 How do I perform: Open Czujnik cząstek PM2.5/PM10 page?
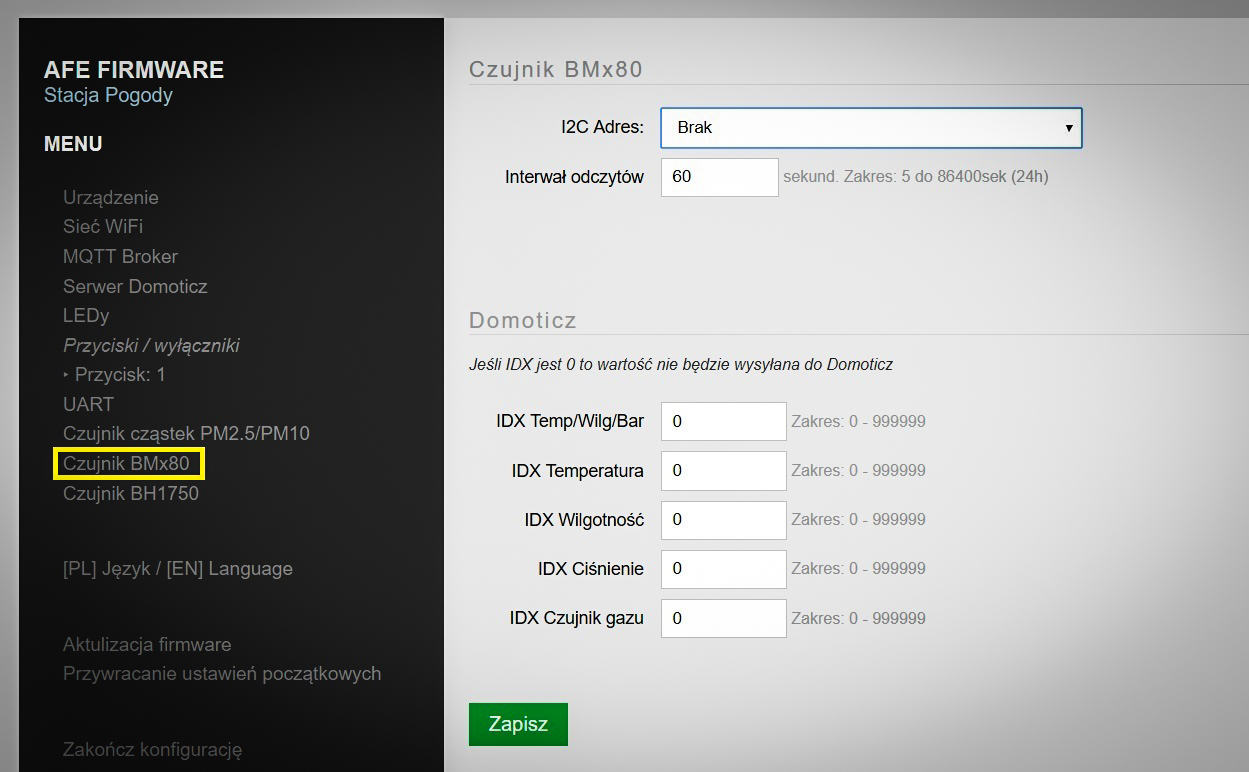[x=186, y=433]
